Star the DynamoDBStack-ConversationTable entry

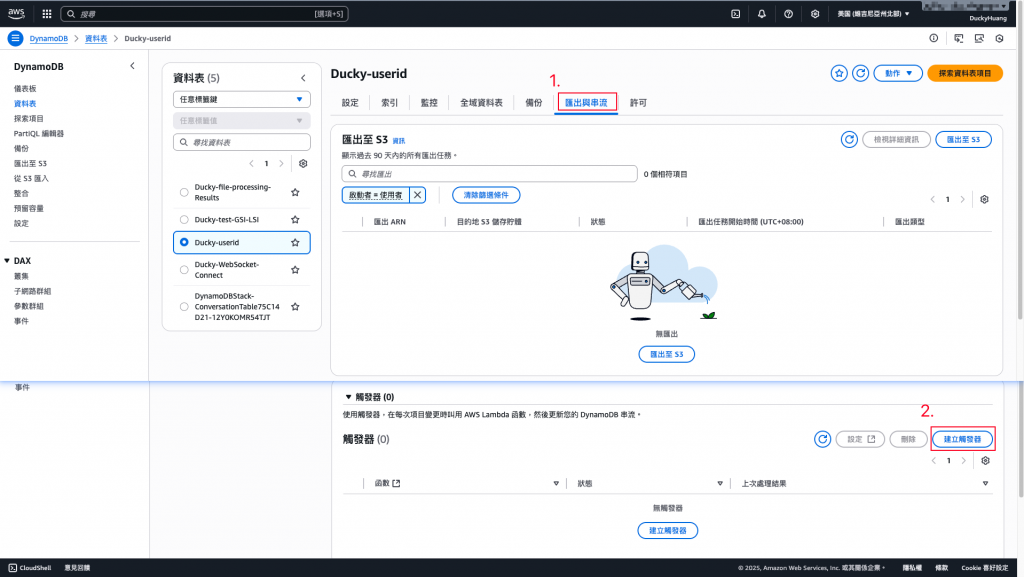[x=295, y=306]
